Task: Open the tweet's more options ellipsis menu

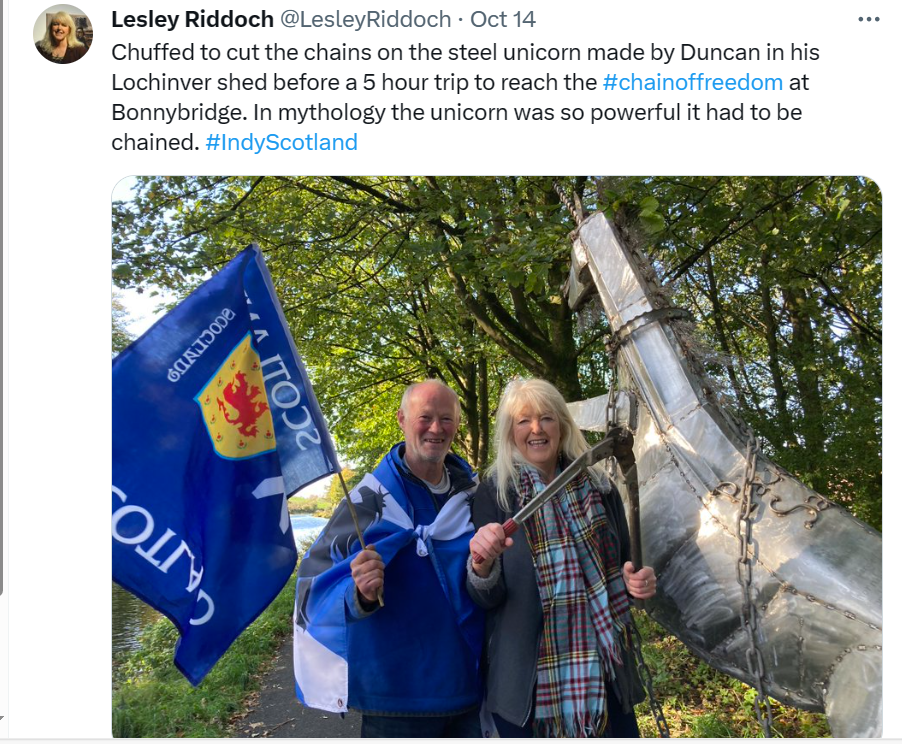Action: (x=868, y=20)
